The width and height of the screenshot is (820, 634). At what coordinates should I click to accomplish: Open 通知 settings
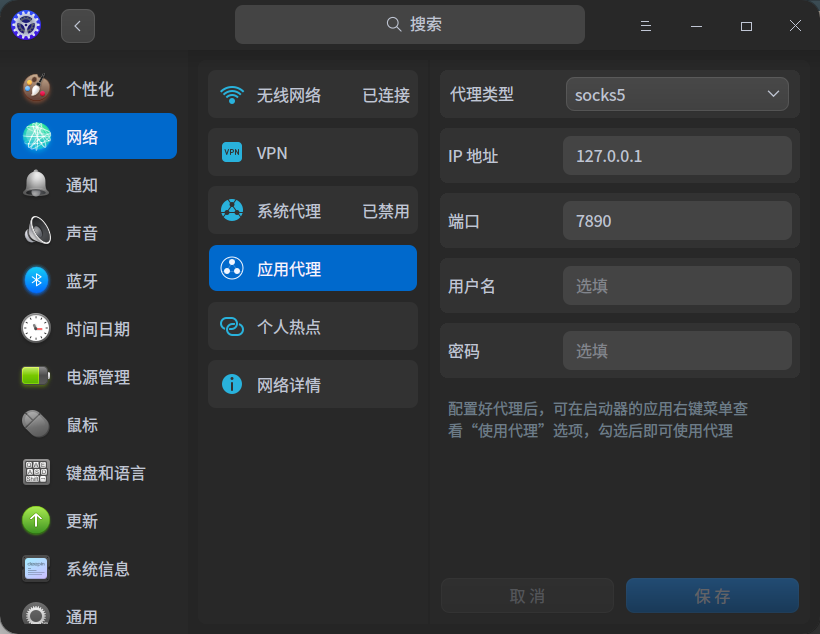(94, 184)
